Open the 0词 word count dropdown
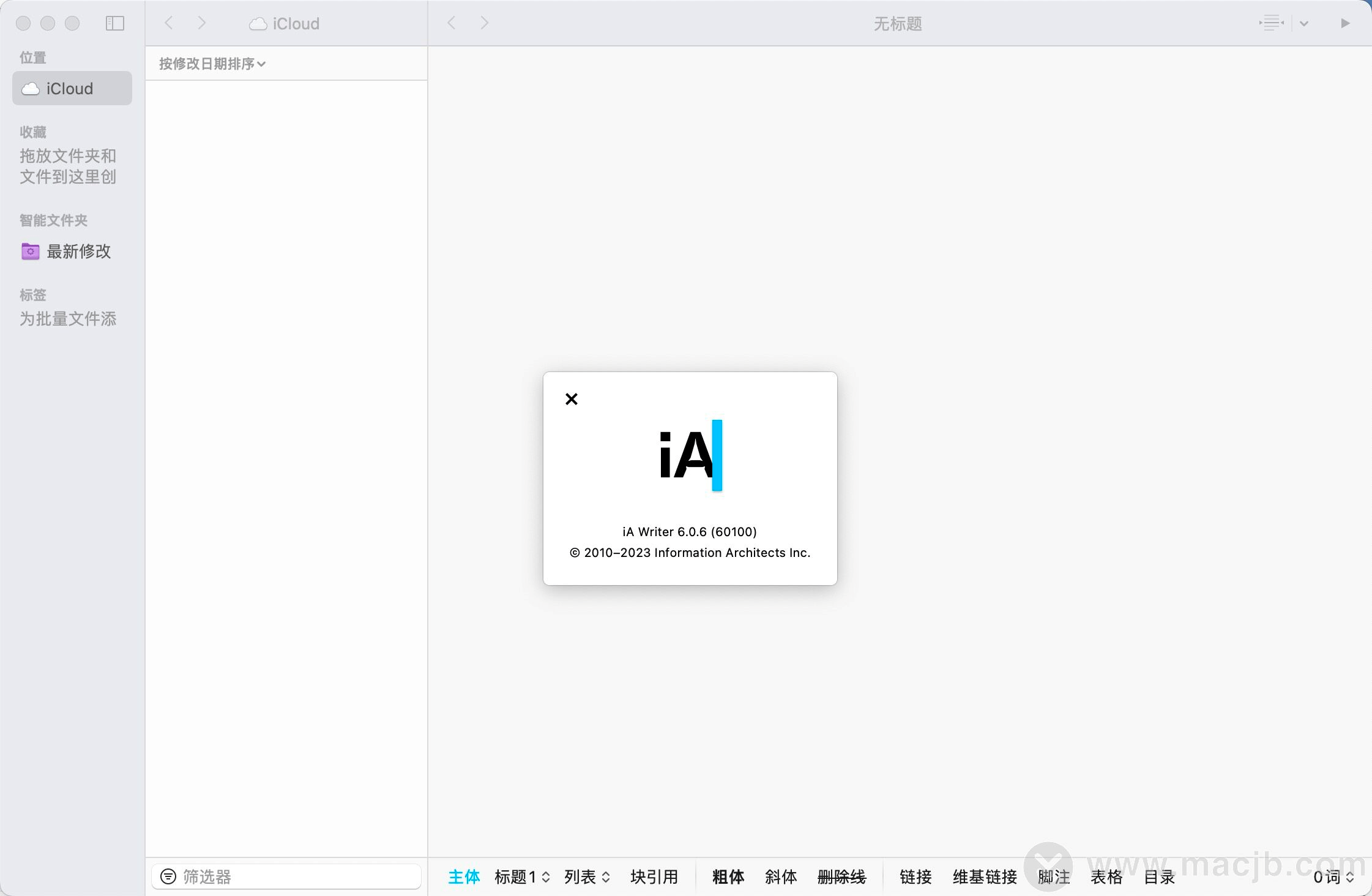Screen dimensions: 1372x896 (1333, 877)
